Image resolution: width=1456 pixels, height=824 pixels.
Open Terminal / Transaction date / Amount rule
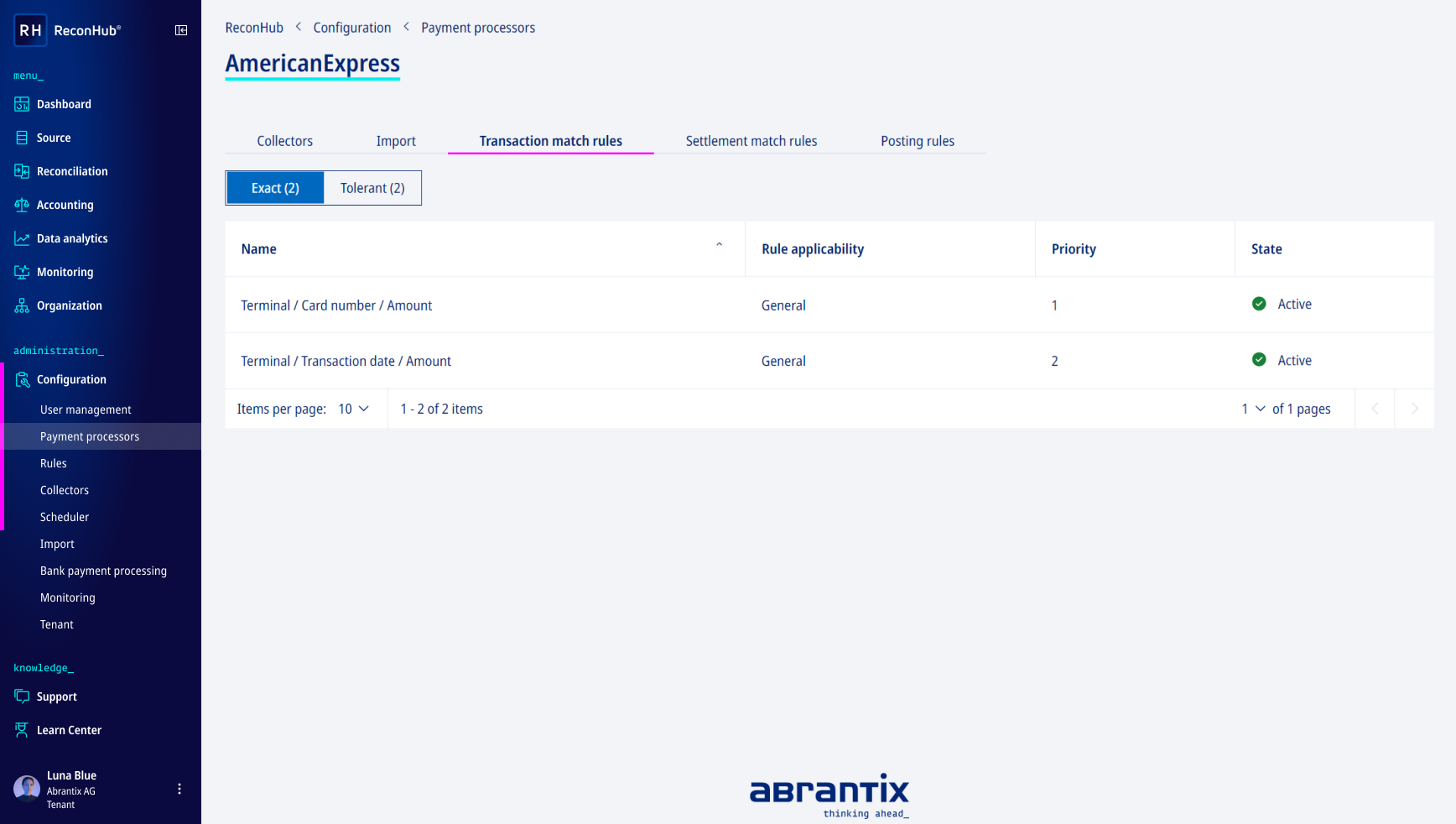346,361
